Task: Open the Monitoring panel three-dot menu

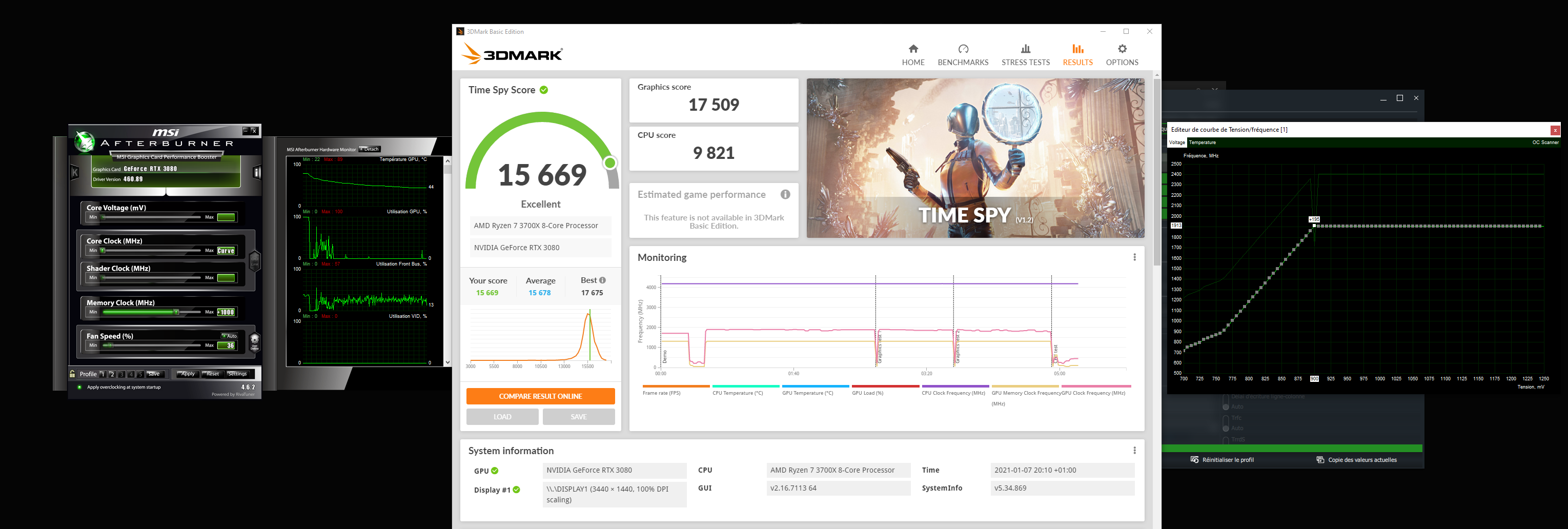Action: tap(1134, 257)
